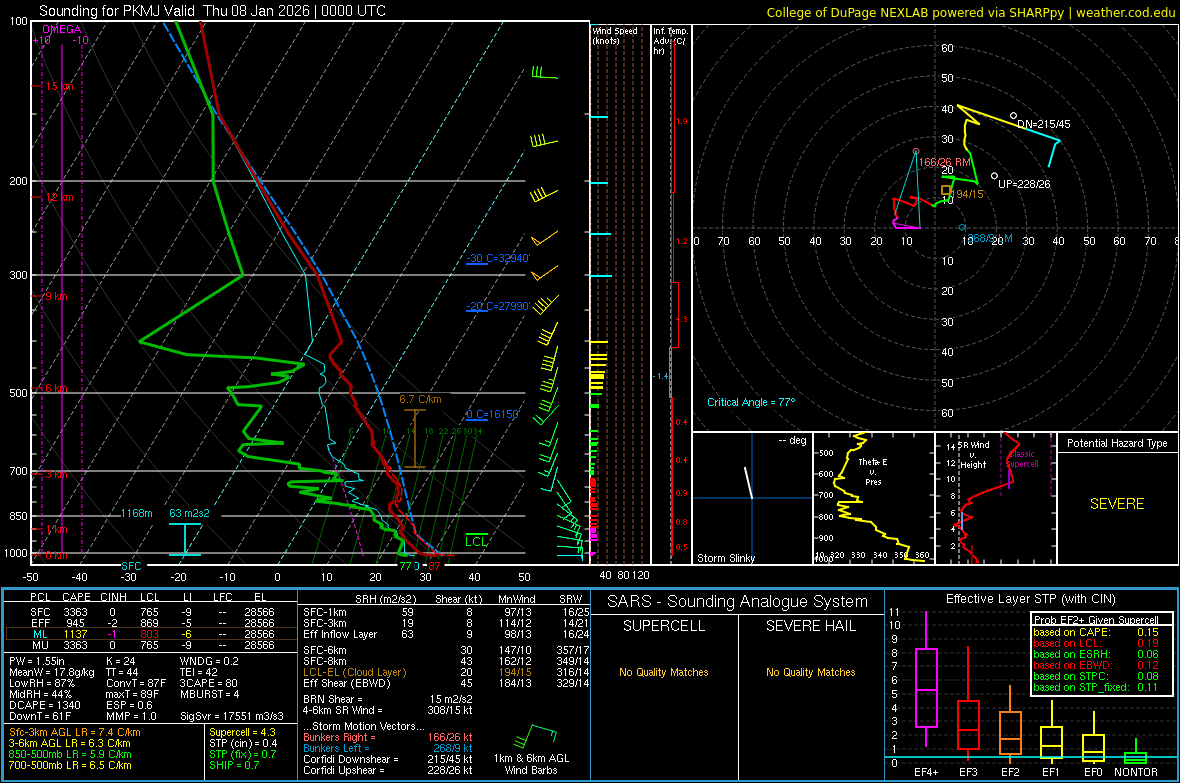Click the 1km & 6km AGL wind barbs glyph
Viewport: 1180px width, 783px height.
(x=535, y=736)
